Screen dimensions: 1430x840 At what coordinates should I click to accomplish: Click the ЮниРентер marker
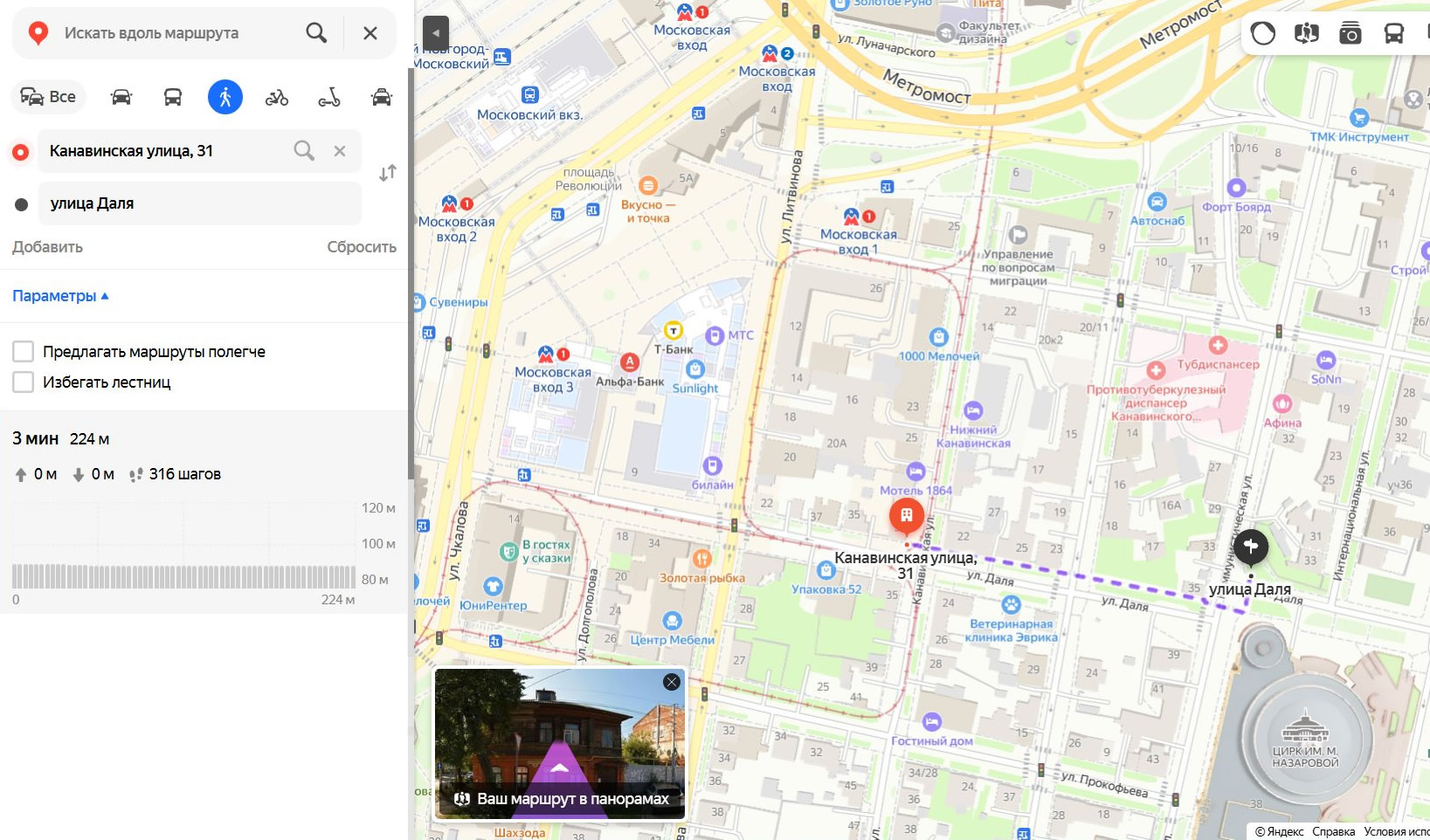[493, 586]
